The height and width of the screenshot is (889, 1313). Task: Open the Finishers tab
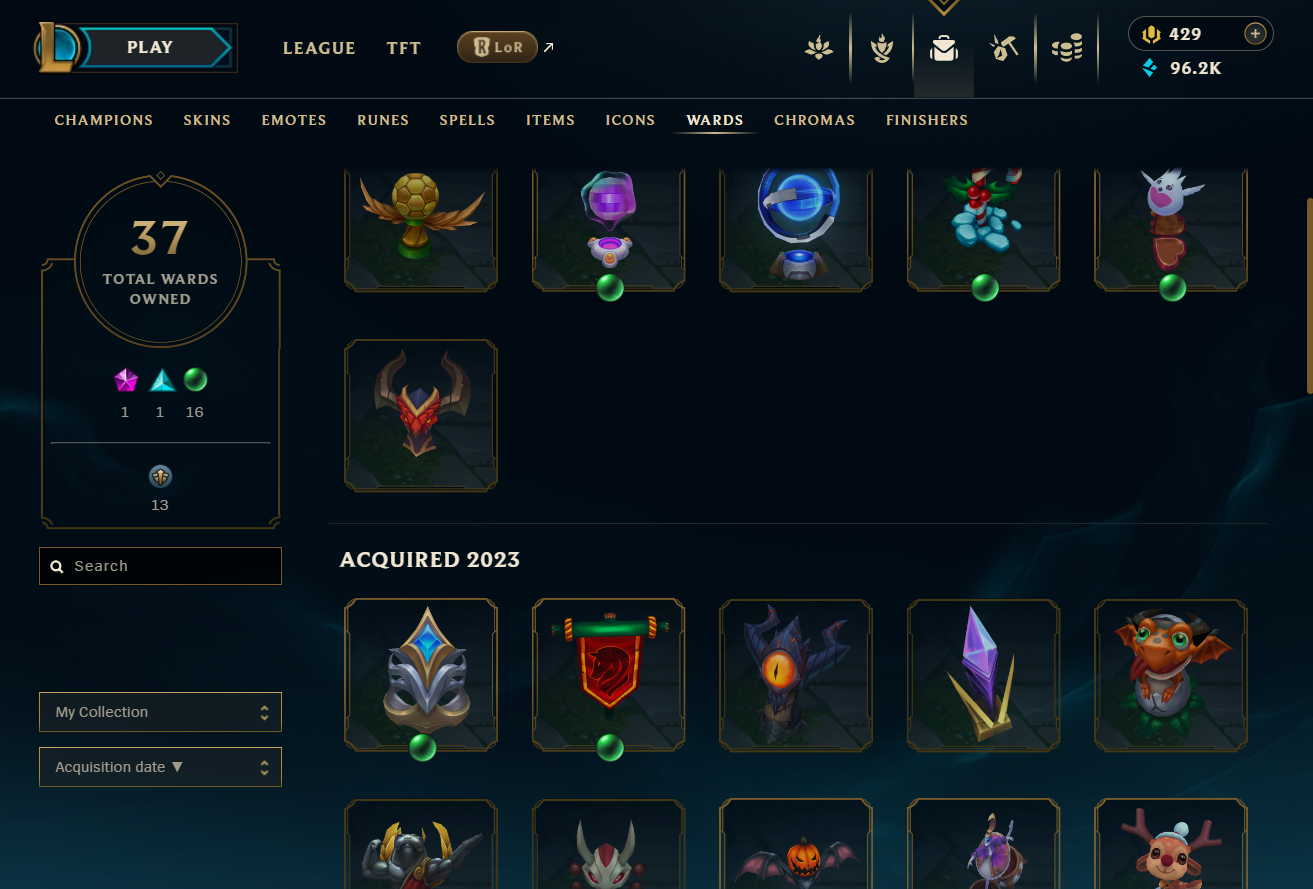tap(927, 120)
